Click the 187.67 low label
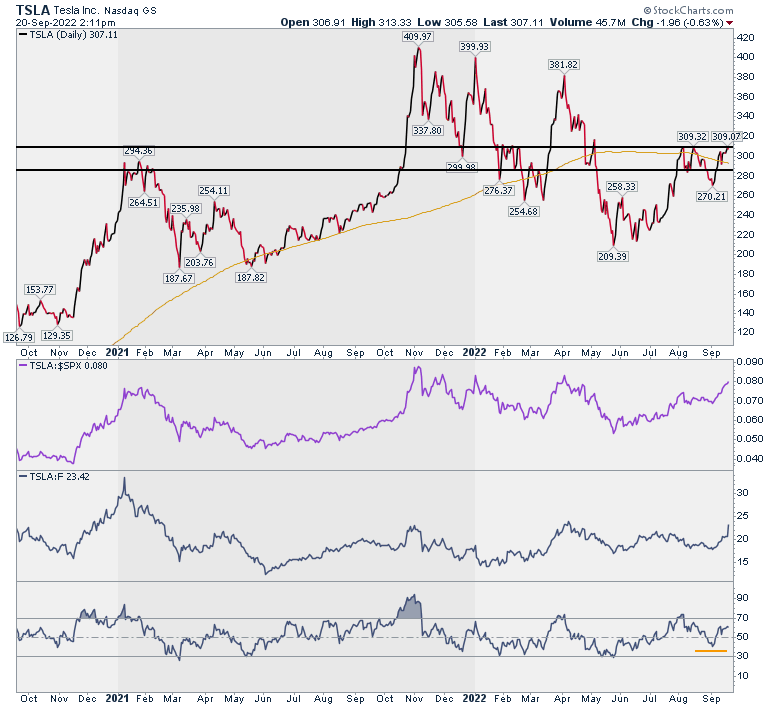This screenshot has height=707, width=780. point(179,279)
